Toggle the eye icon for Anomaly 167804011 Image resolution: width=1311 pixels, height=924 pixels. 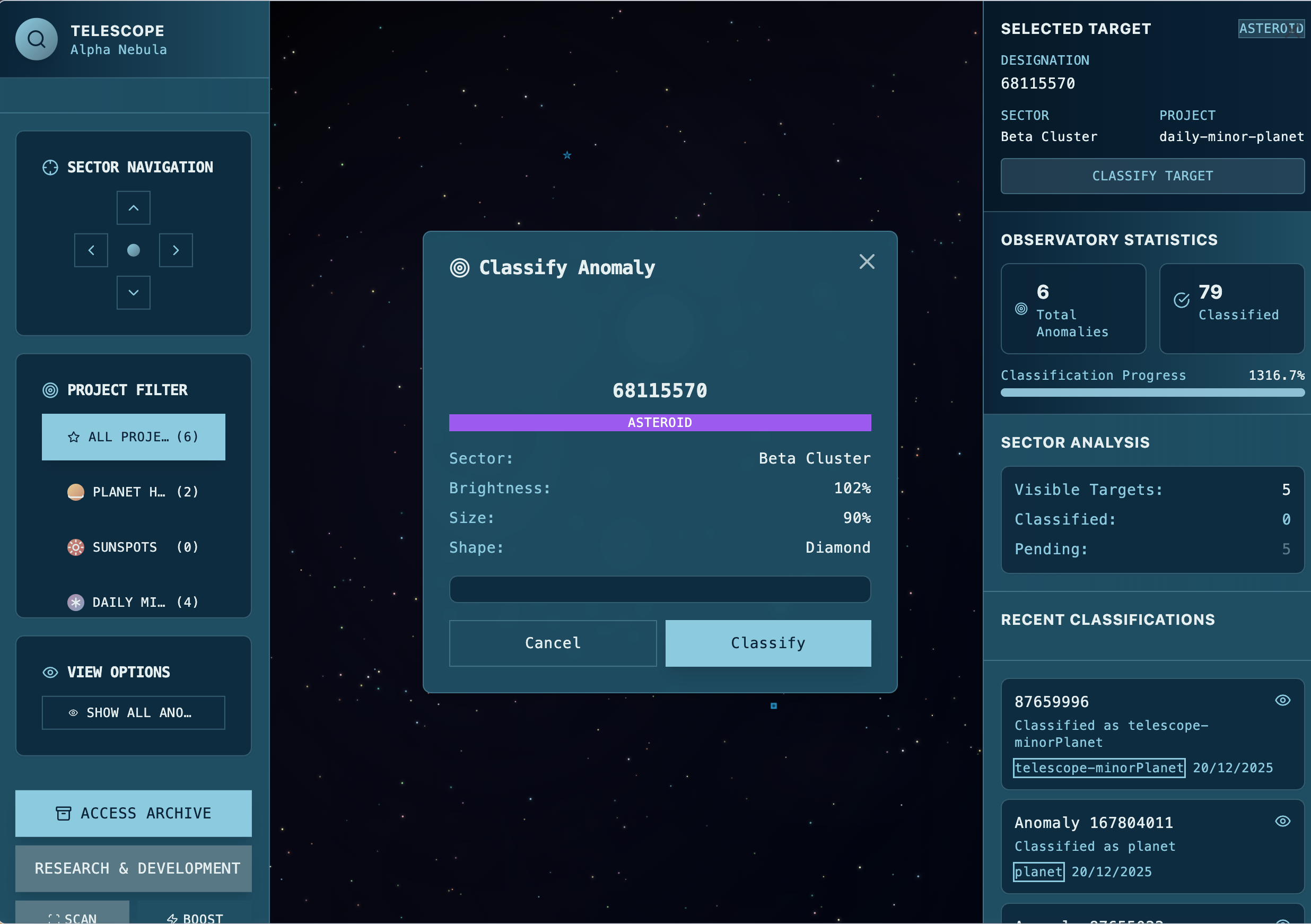[1282, 821]
